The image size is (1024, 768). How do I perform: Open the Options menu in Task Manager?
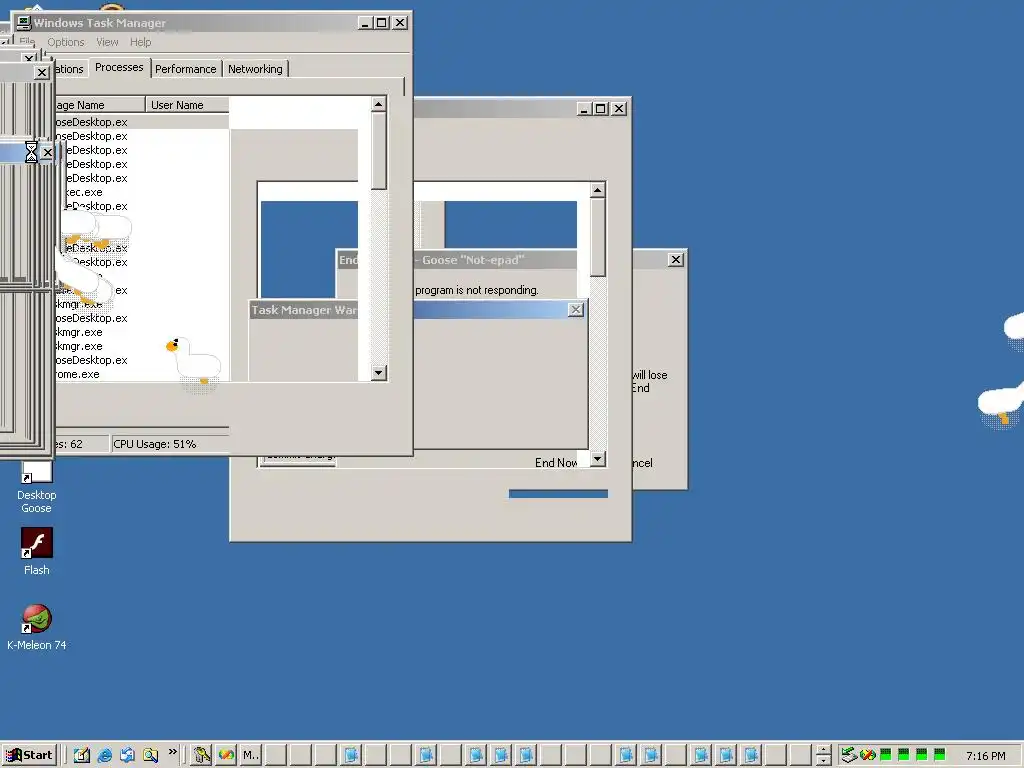(65, 42)
